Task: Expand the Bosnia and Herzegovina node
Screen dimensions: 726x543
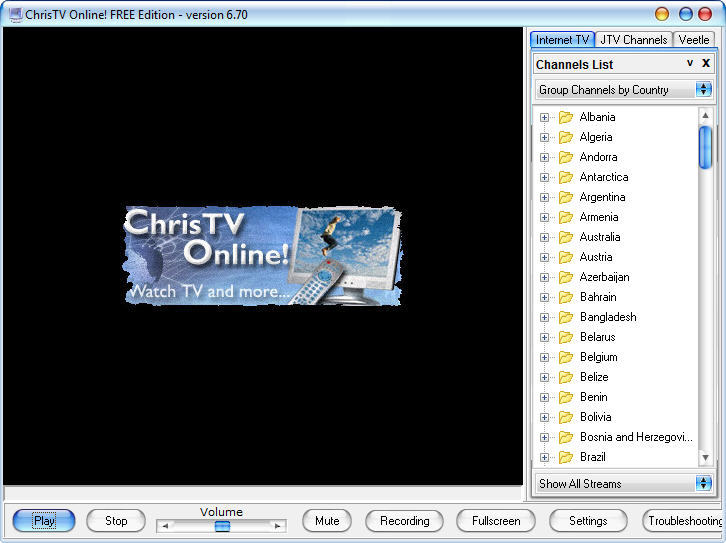Action: 544,437
